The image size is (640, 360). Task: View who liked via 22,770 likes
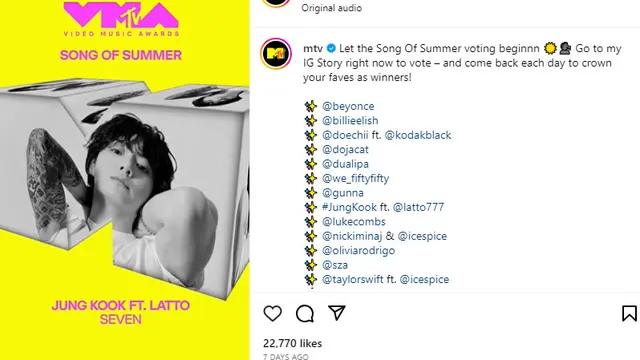(x=292, y=343)
